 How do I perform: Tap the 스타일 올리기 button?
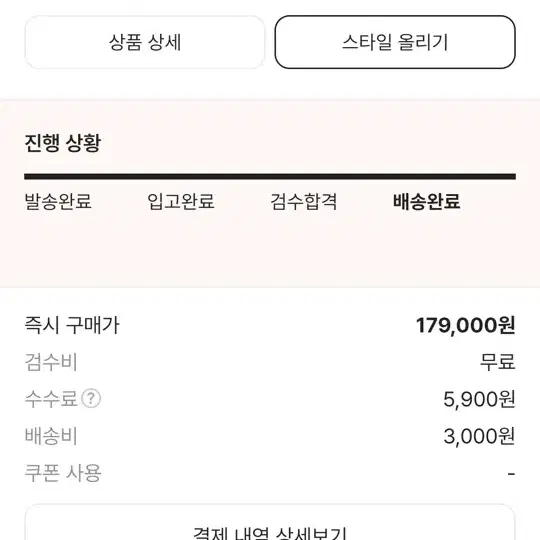click(x=395, y=42)
